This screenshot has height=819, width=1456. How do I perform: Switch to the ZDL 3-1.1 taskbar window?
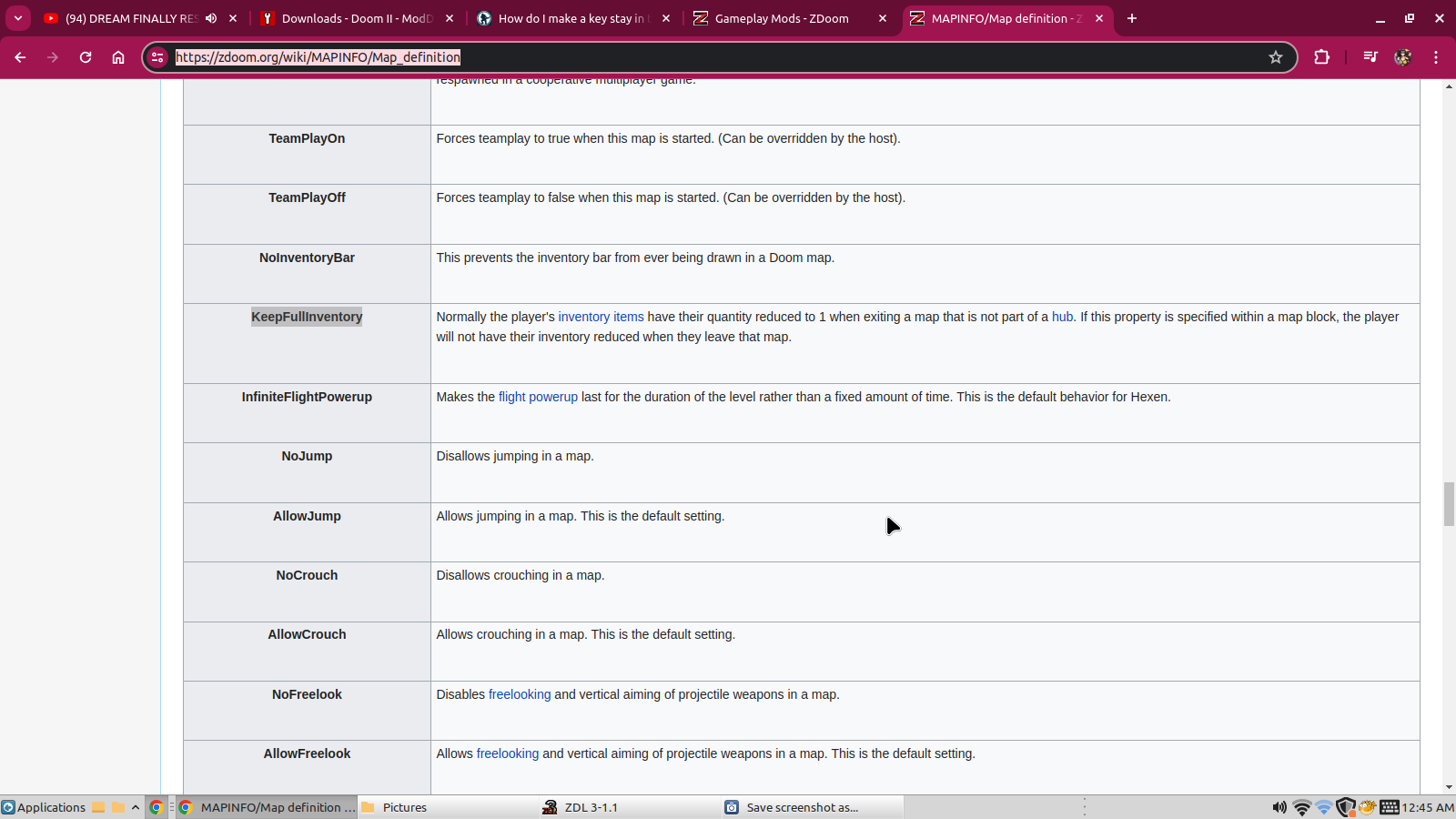(631, 807)
